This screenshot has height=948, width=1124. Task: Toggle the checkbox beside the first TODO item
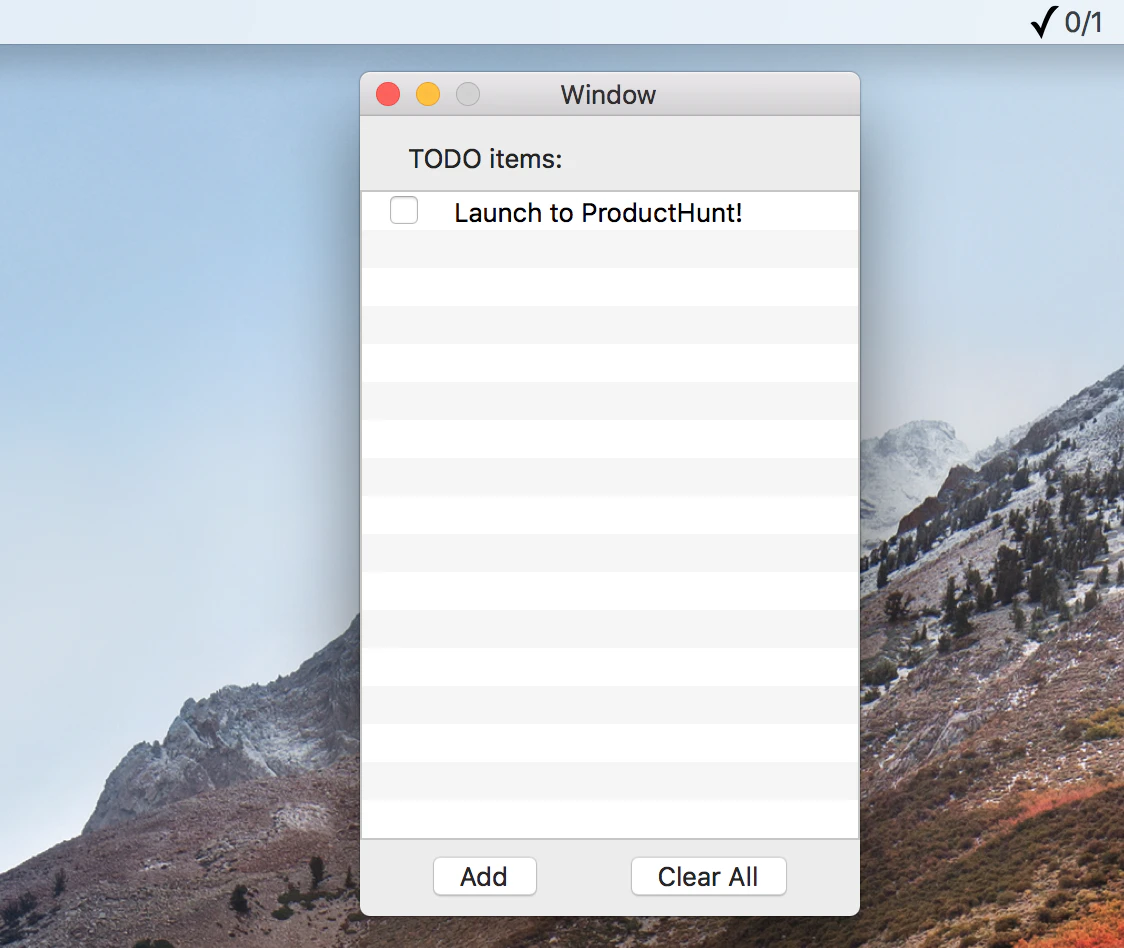click(404, 210)
